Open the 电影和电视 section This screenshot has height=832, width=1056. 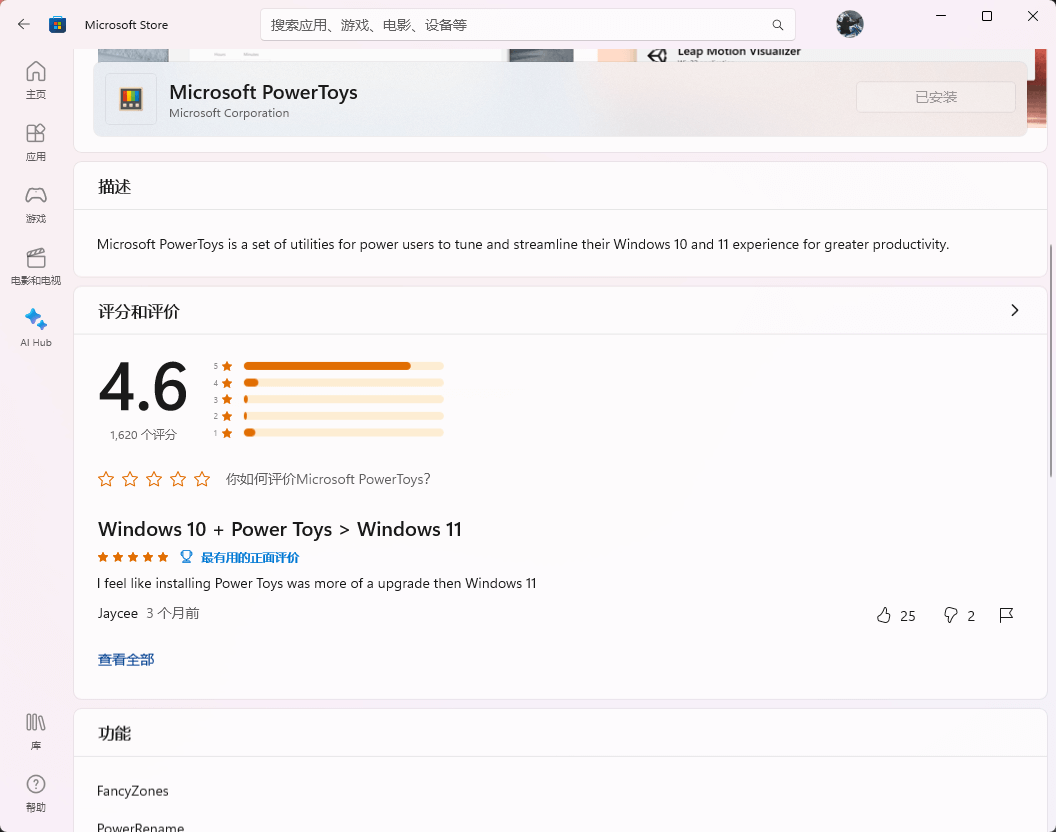(35, 265)
